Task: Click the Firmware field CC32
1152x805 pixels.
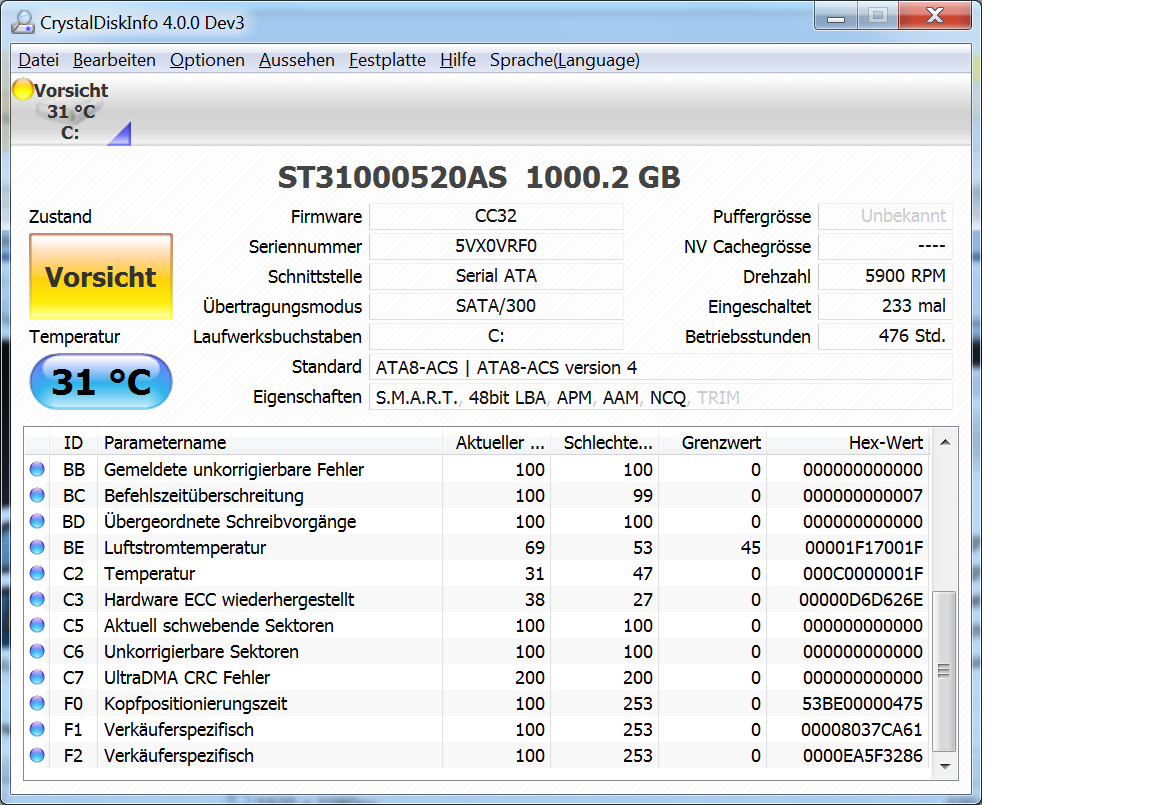Action: pos(496,216)
